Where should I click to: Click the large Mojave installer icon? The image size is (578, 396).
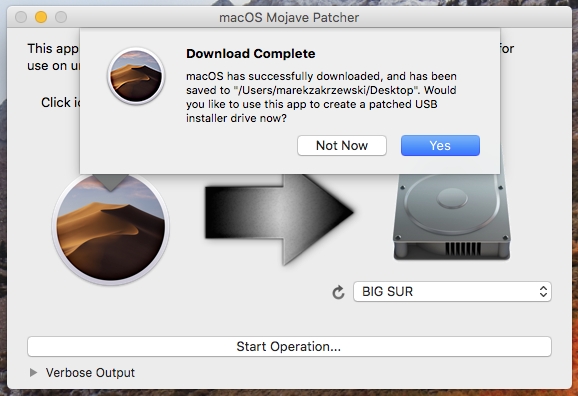click(111, 229)
